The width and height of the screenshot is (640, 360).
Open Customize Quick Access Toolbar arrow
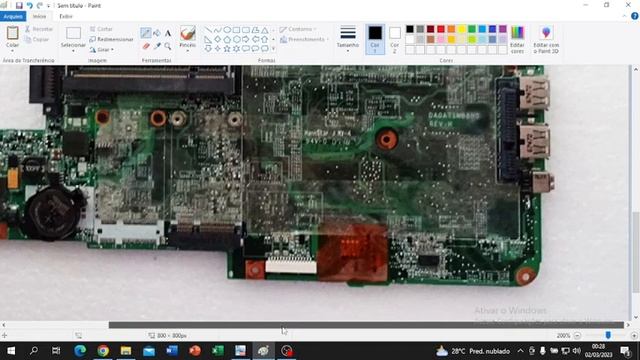[x=49, y=6]
